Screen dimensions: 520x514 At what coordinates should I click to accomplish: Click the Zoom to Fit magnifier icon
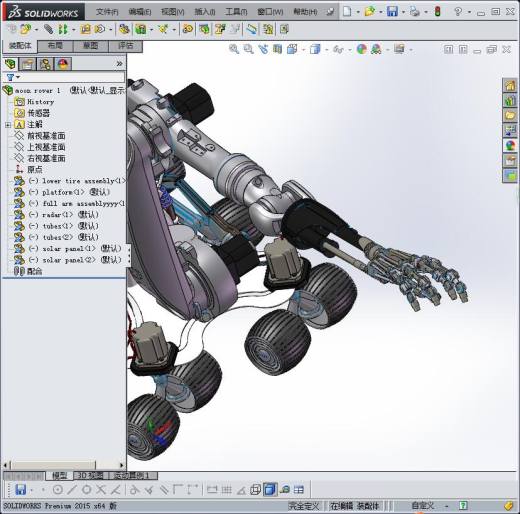click(x=234, y=49)
